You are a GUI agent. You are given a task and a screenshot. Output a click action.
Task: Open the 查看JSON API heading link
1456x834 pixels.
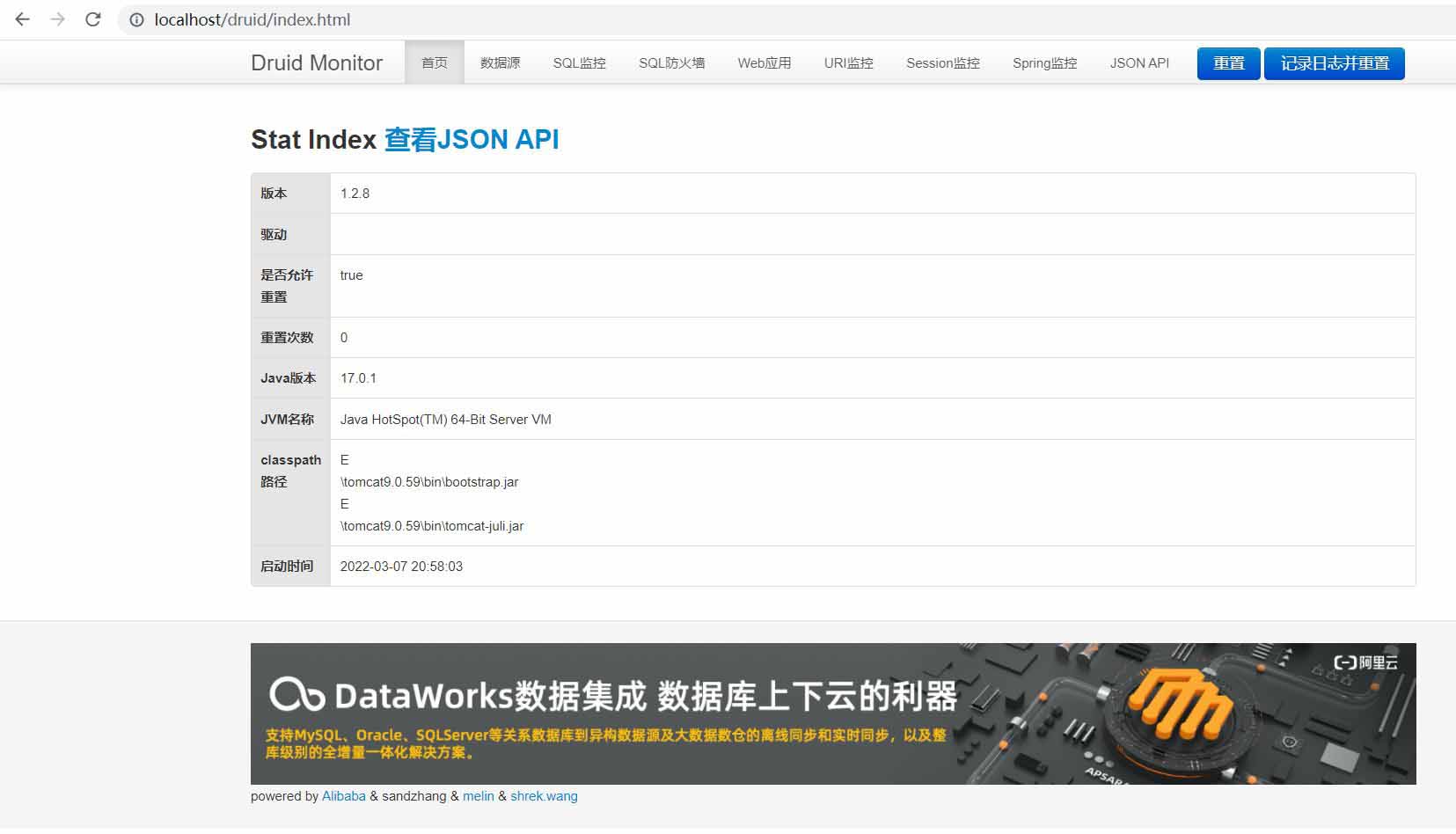point(472,140)
